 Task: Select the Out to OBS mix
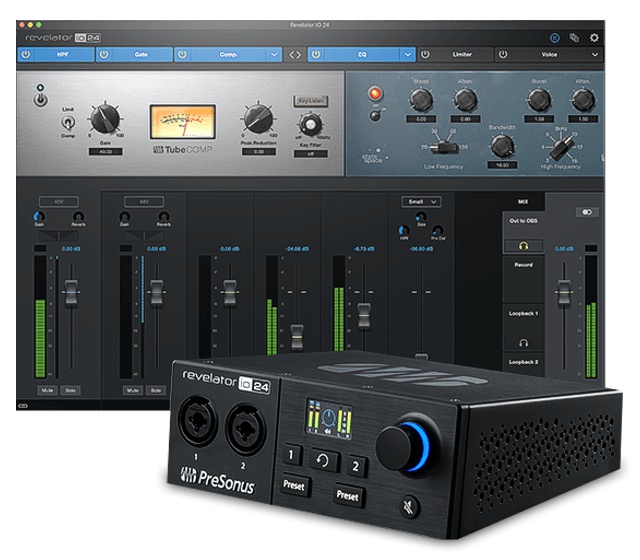pyautogui.click(x=523, y=221)
